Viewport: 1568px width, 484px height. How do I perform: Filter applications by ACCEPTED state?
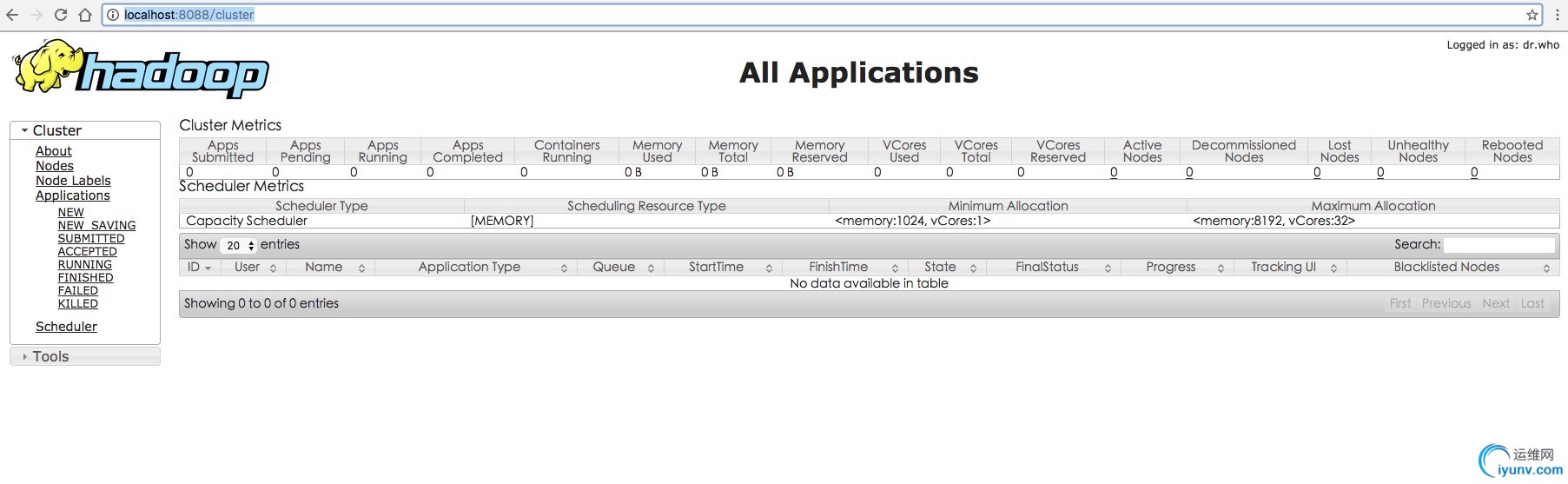pos(87,251)
